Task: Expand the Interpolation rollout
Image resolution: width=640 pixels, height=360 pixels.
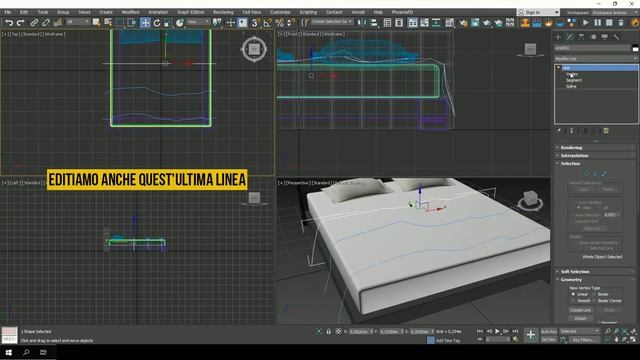Action: (x=596, y=156)
